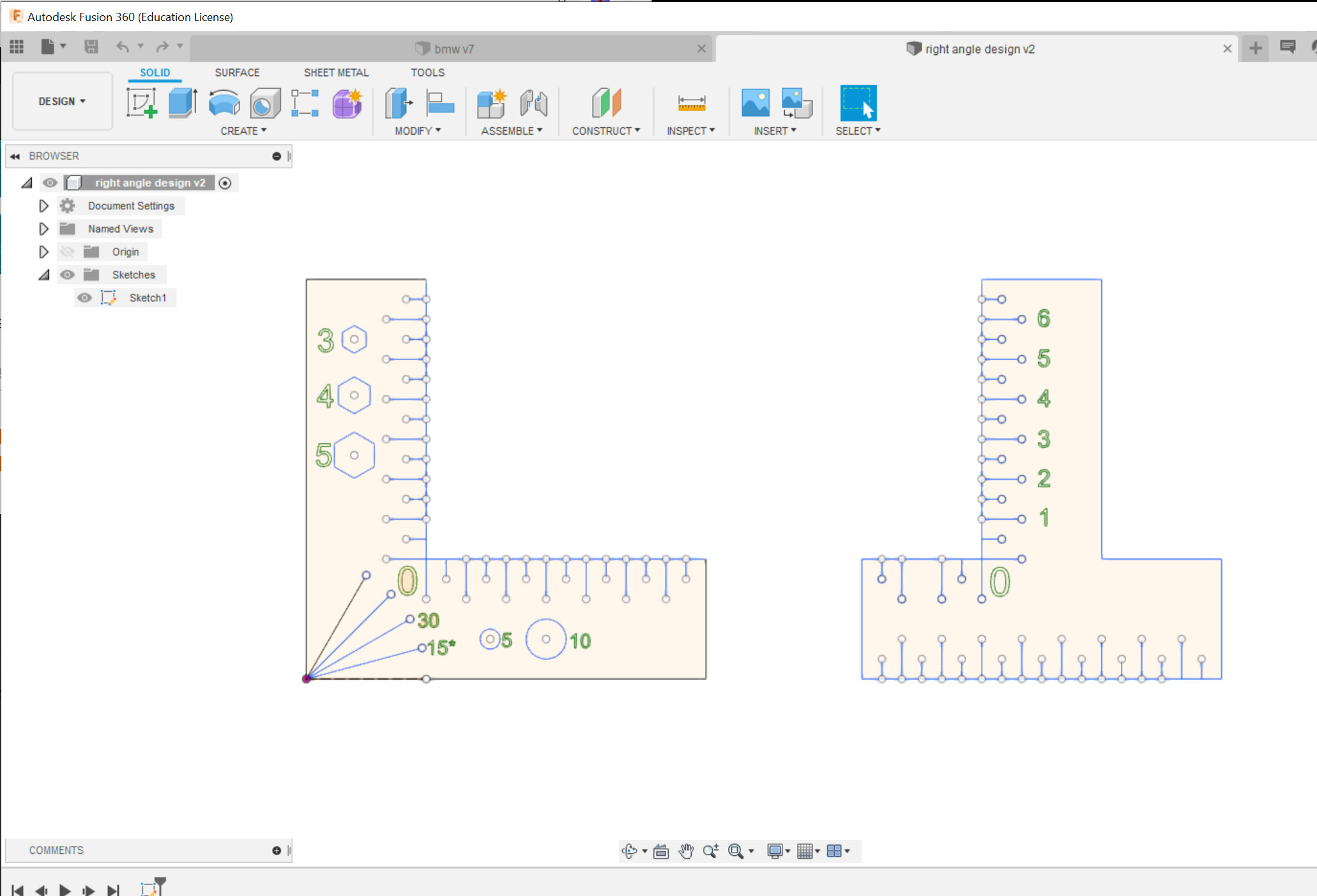Open the comments notification icon

click(x=1288, y=47)
